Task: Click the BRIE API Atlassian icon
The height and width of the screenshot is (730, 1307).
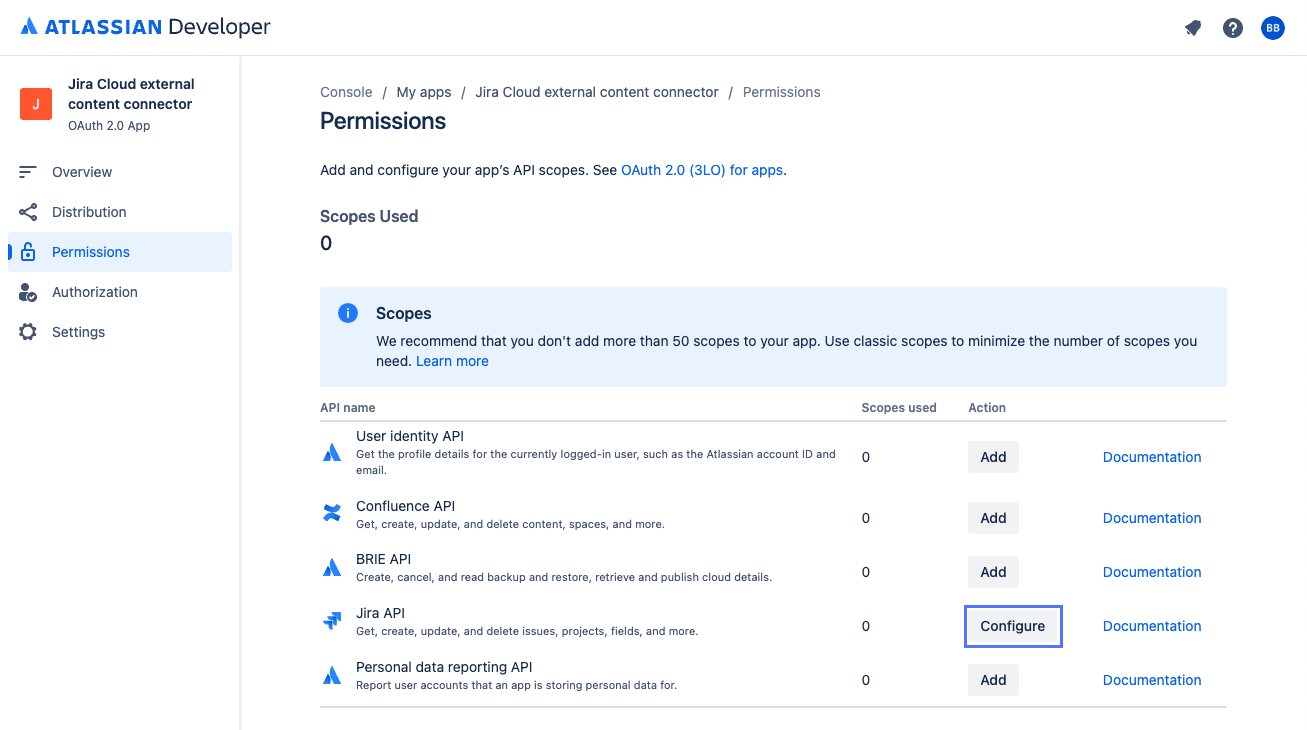Action: [x=332, y=568]
